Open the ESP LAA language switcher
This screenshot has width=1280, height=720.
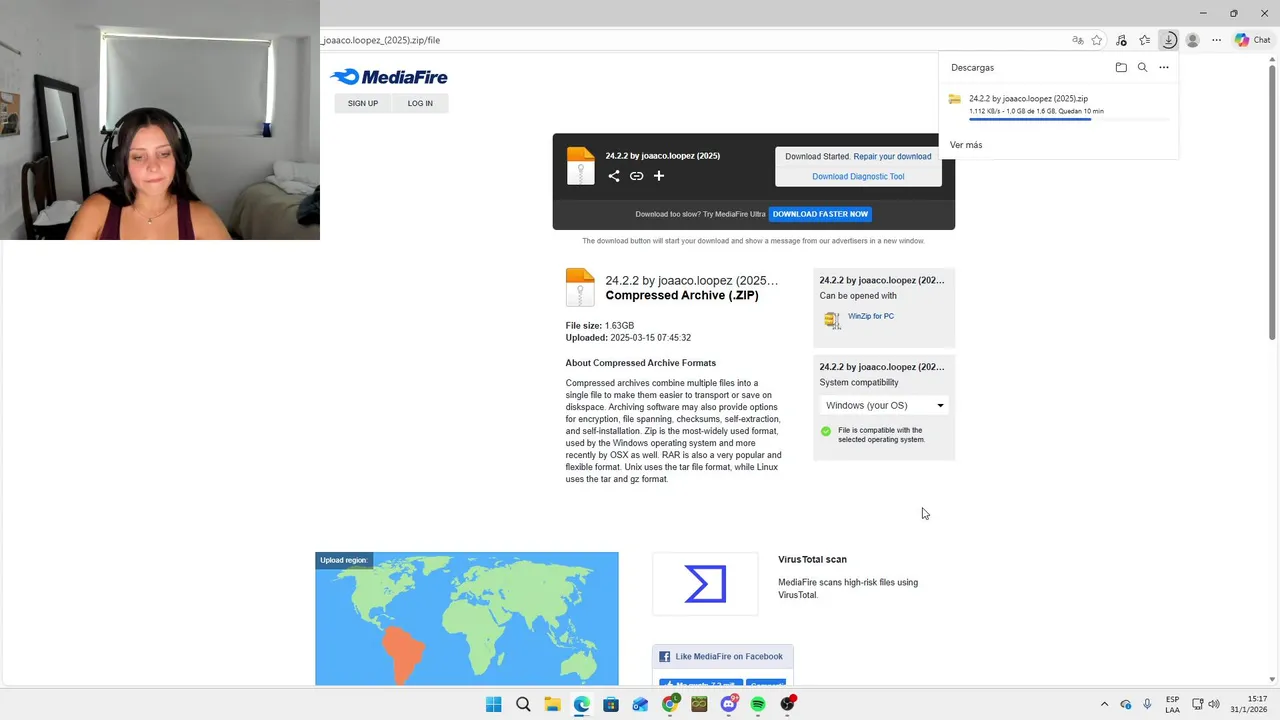(x=1172, y=704)
